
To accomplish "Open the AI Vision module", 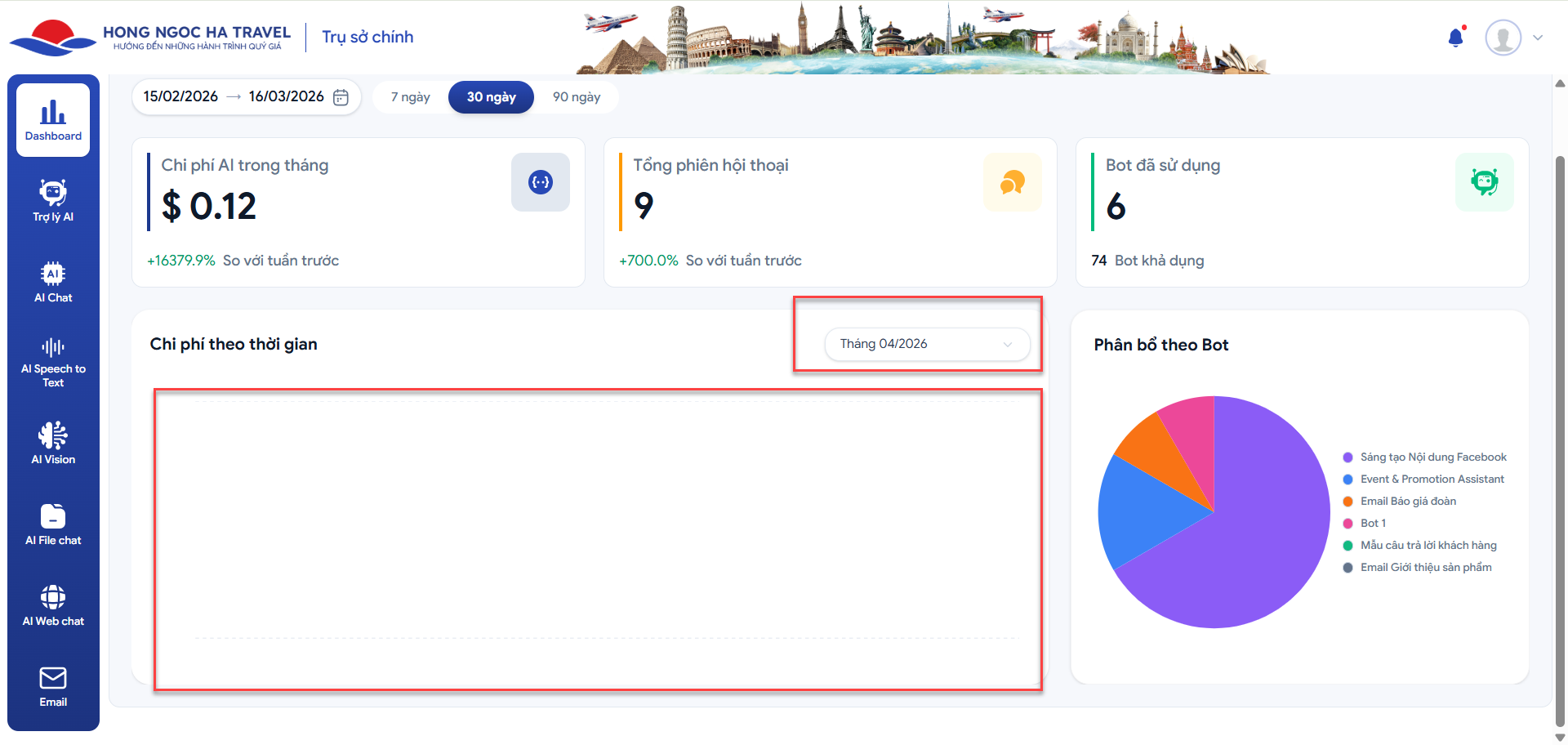I will pyautogui.click(x=53, y=443).
